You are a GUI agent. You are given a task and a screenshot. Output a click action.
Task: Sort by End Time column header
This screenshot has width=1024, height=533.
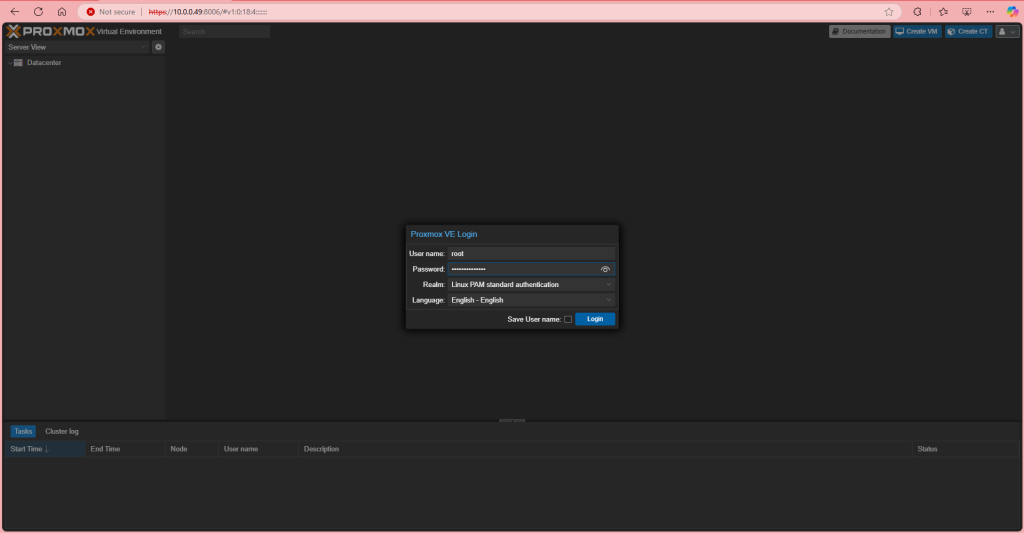[x=125, y=449]
